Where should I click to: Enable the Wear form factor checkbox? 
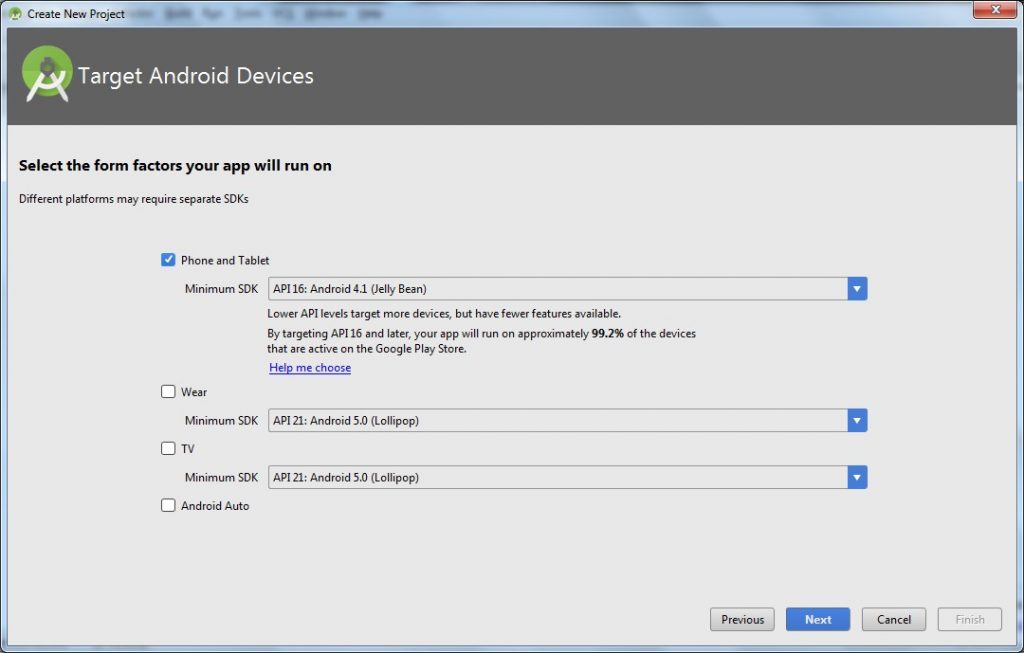coord(168,391)
